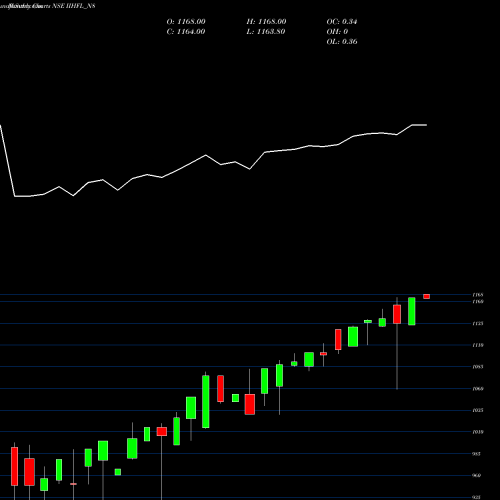Click the high value 'H: 1168.00'
The height and width of the screenshot is (500, 500).
point(266,22)
